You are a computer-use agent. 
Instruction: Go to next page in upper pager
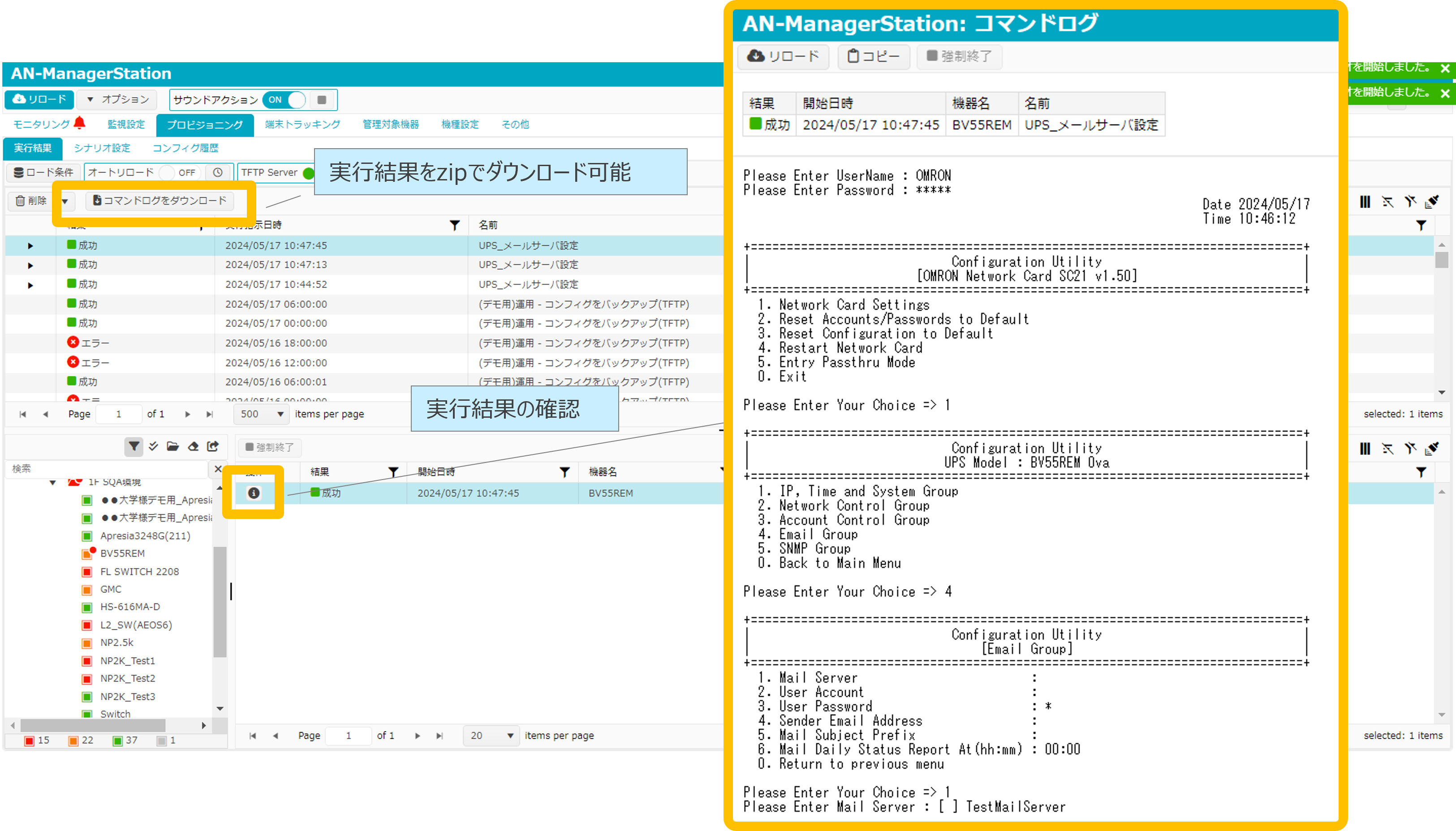188,414
